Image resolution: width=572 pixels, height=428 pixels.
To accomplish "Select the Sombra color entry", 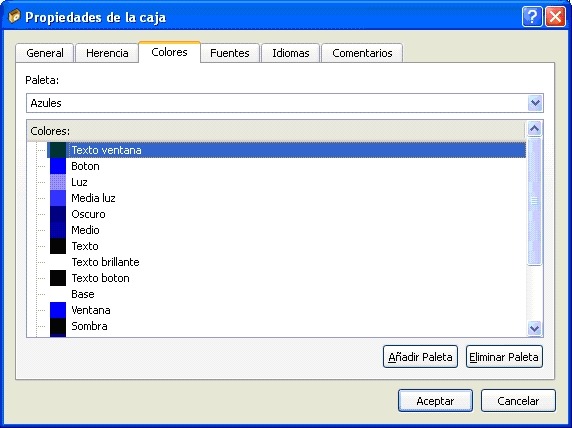I will tap(89, 326).
